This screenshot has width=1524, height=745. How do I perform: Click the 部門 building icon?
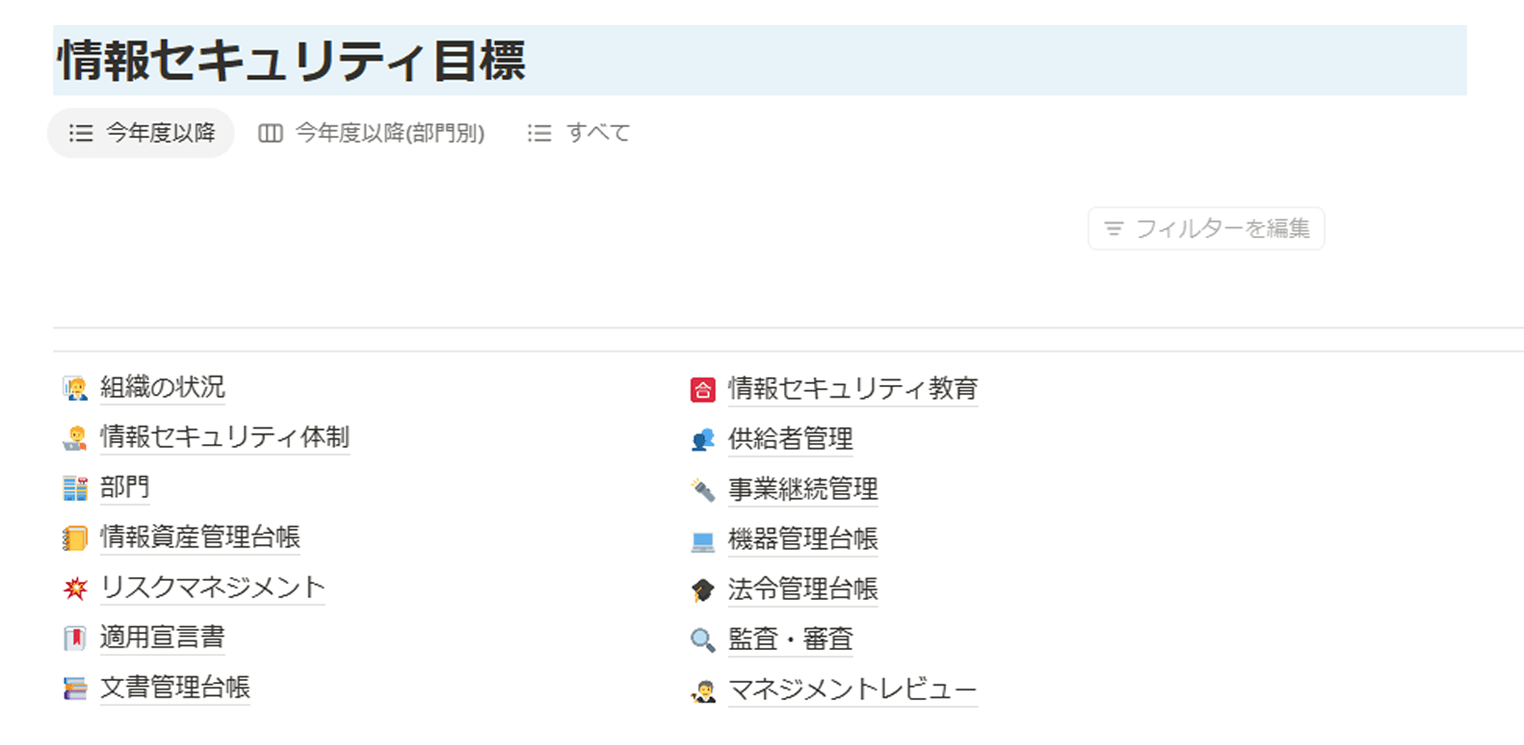click(x=75, y=489)
